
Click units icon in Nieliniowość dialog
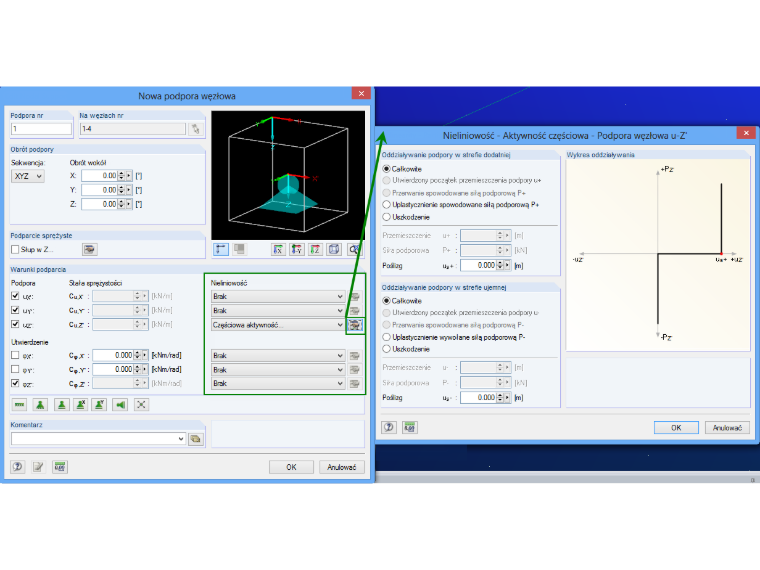pos(410,428)
